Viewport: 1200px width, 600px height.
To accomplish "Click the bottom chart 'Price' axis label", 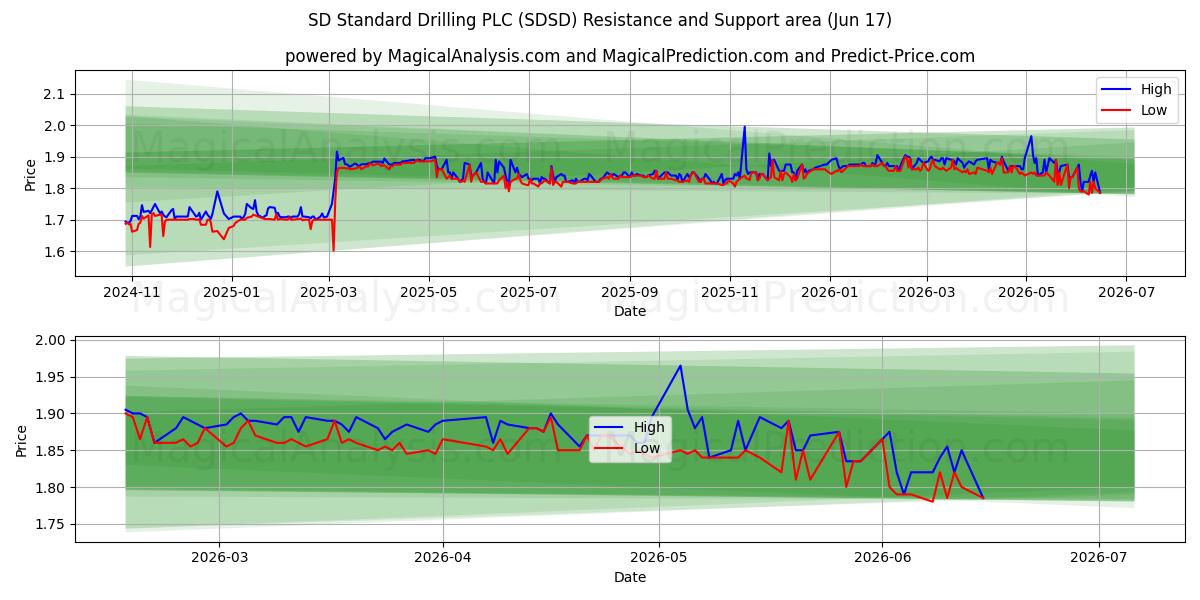I will (22, 441).
